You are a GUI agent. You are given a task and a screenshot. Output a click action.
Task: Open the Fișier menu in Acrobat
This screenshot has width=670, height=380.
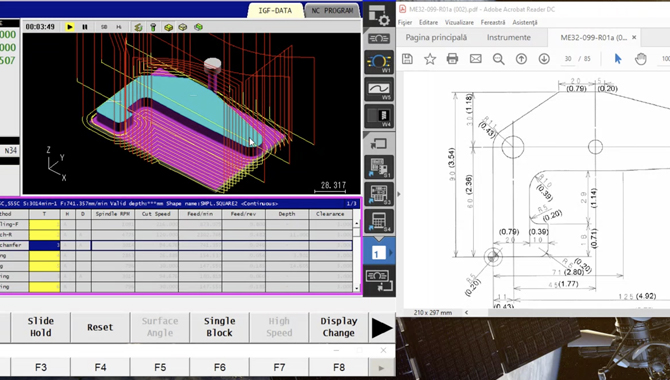[405, 22]
